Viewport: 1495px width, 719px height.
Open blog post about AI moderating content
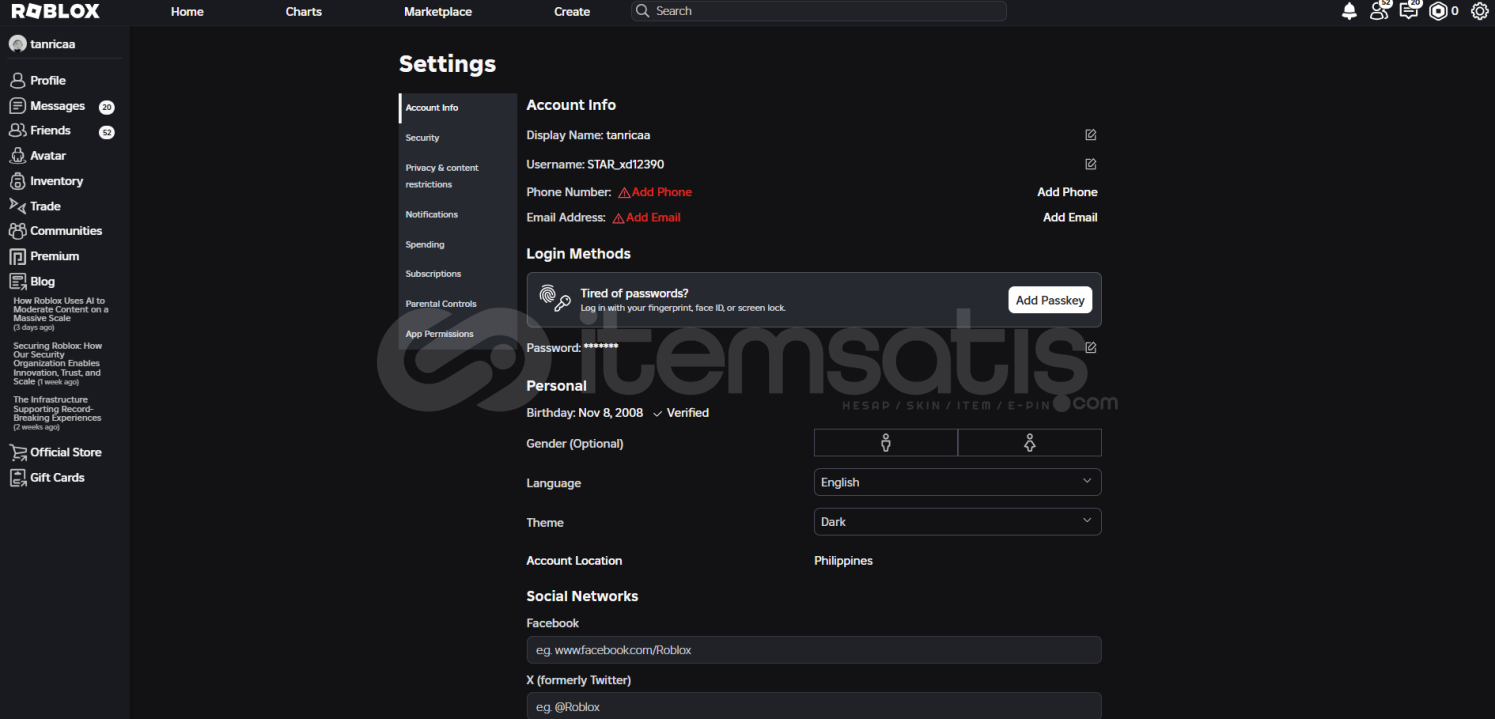[61, 313]
